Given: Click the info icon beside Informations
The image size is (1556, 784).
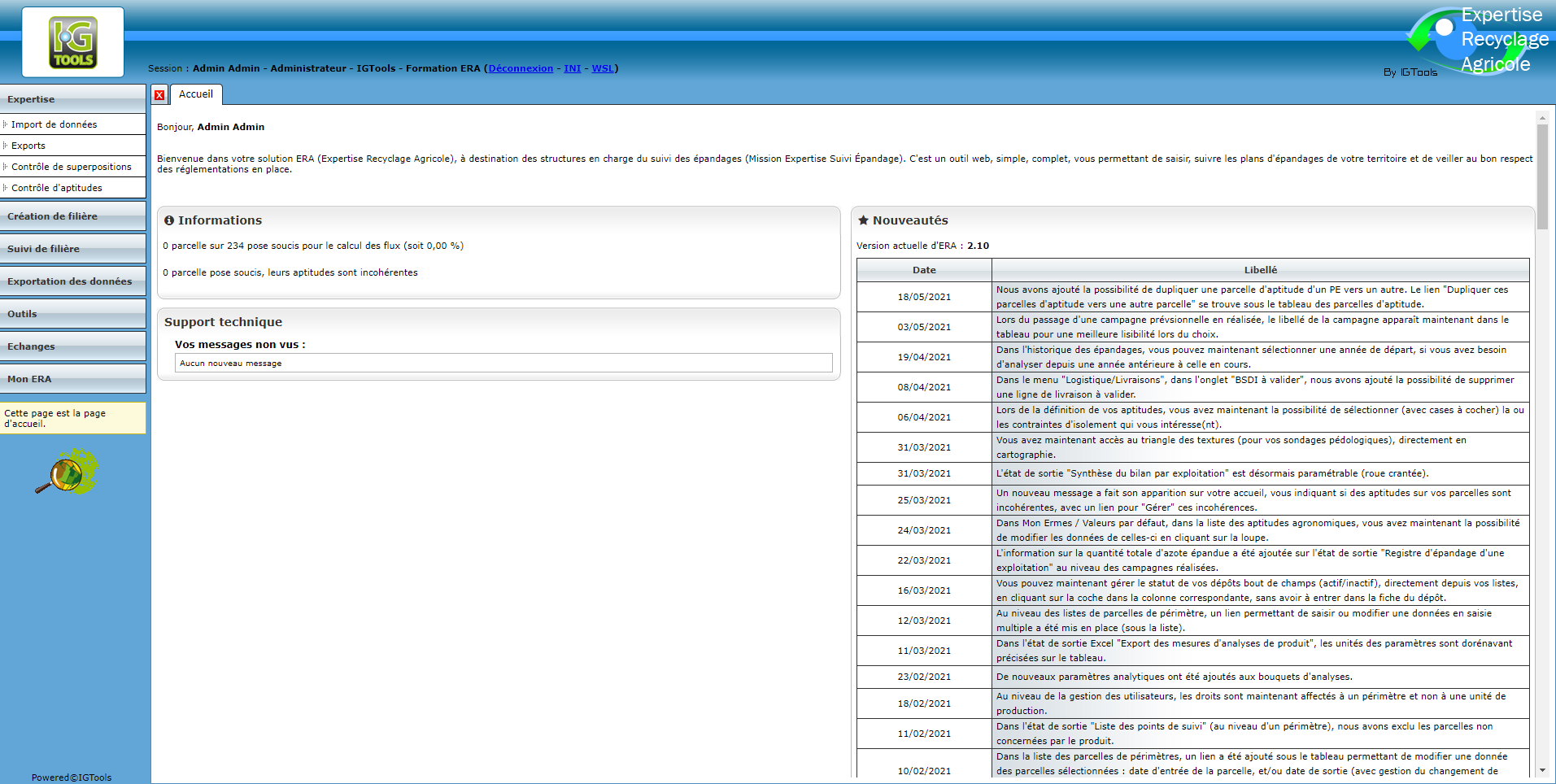Looking at the screenshot, I should coord(169,220).
